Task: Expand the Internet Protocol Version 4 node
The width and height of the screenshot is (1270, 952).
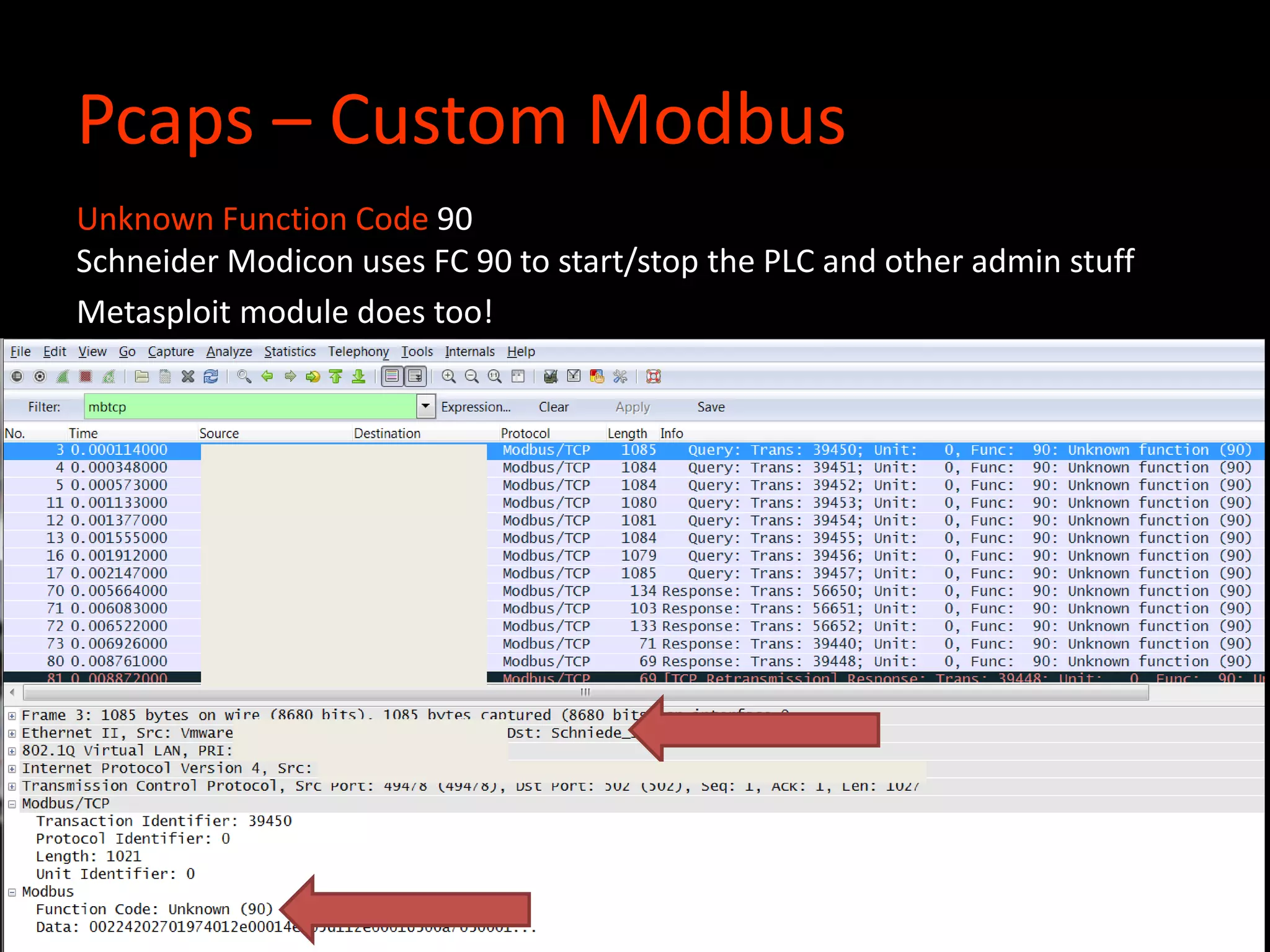Action: tap(12, 769)
